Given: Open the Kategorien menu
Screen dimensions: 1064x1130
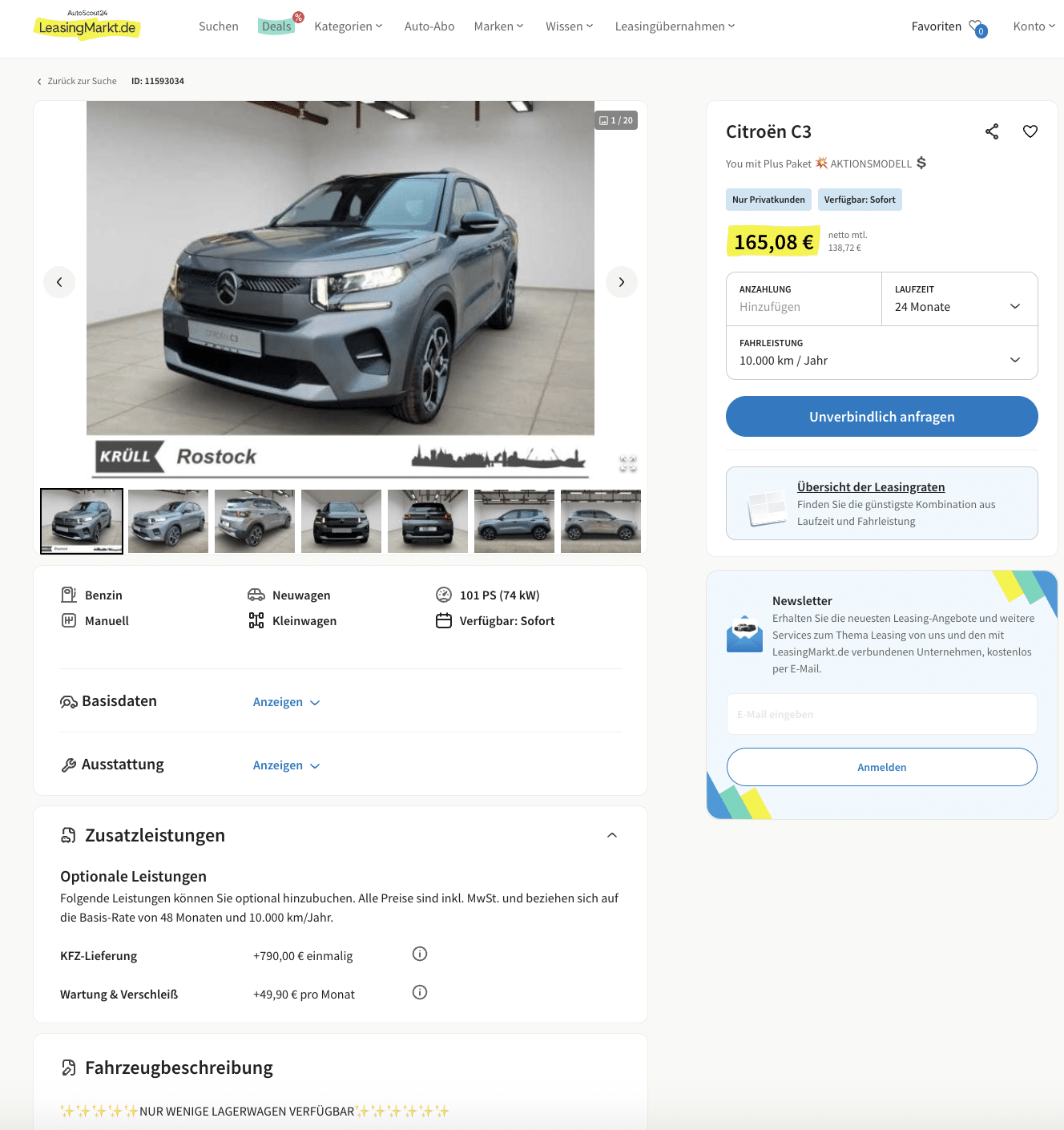Looking at the screenshot, I should pos(349,26).
